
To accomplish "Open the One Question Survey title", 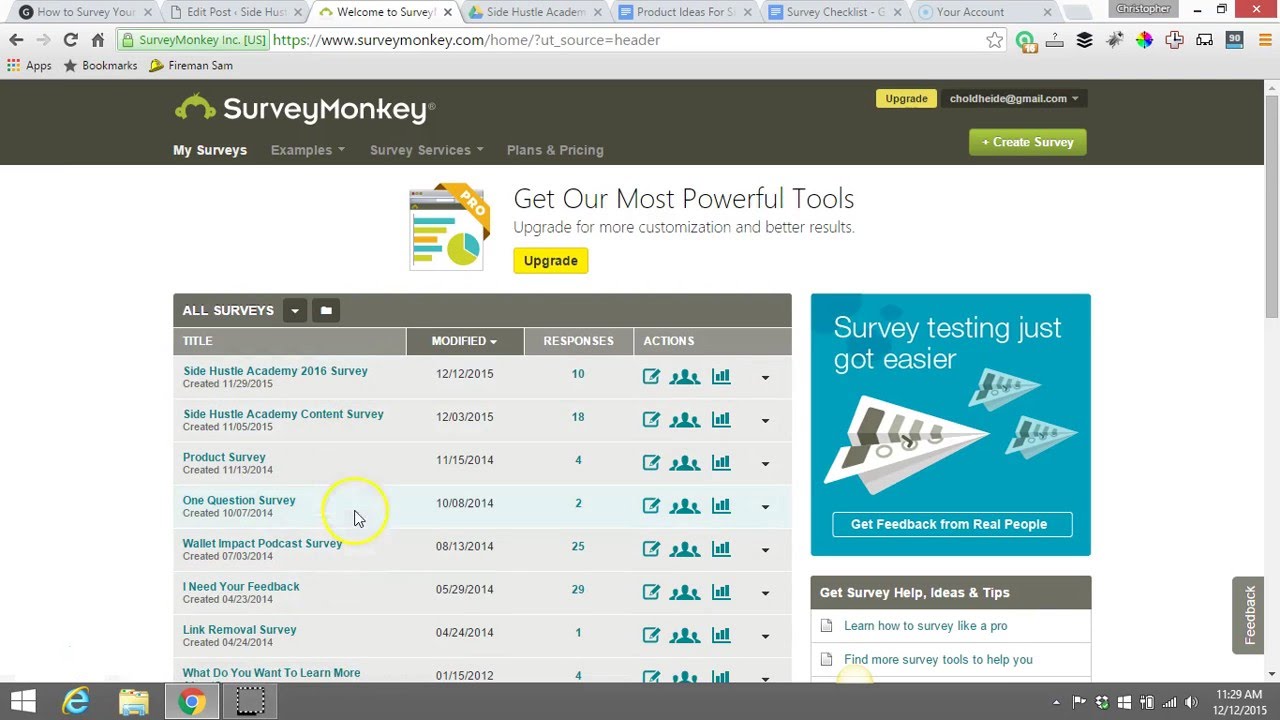I will [x=239, y=500].
